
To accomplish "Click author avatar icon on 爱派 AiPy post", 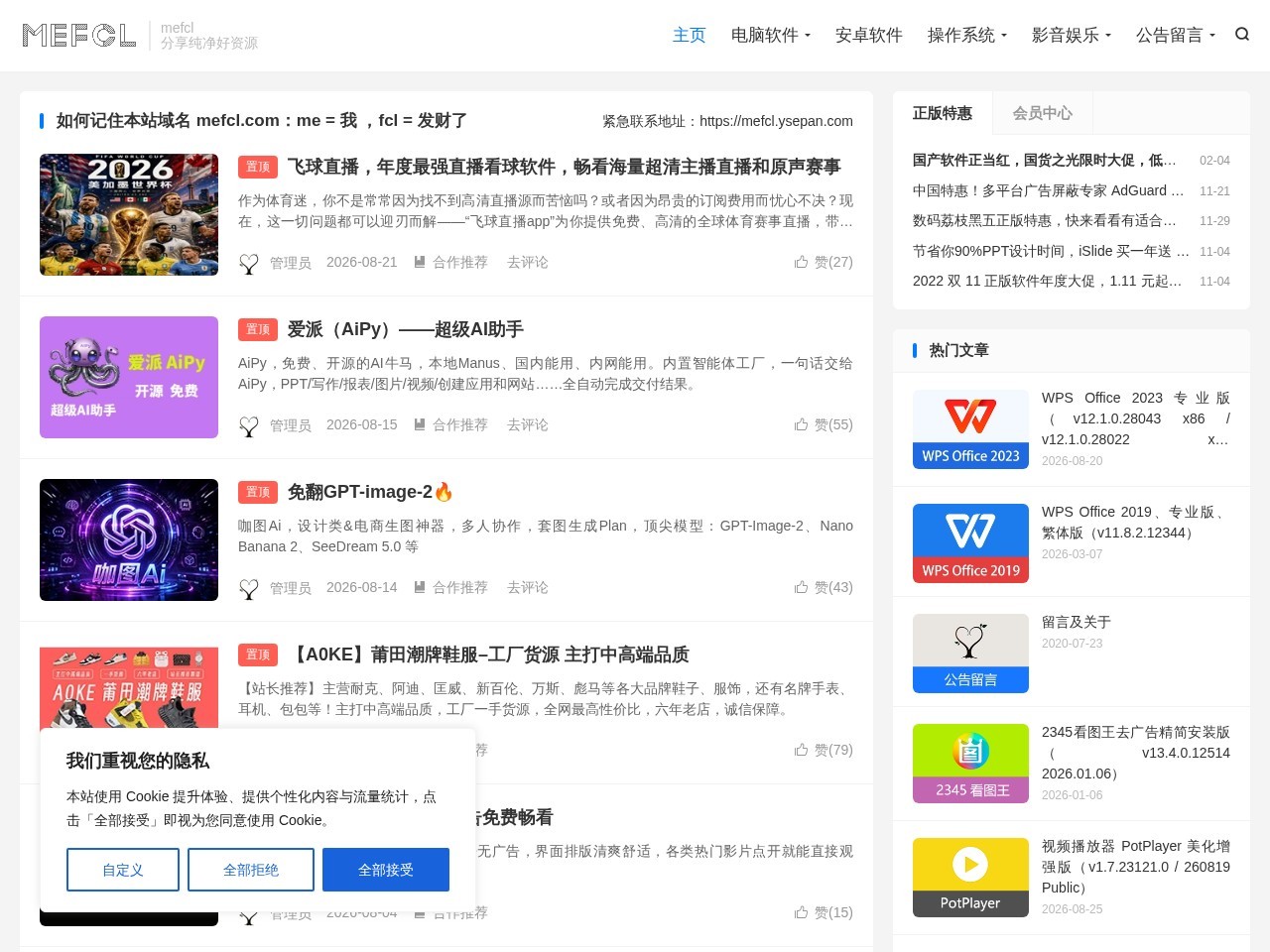I will [249, 425].
